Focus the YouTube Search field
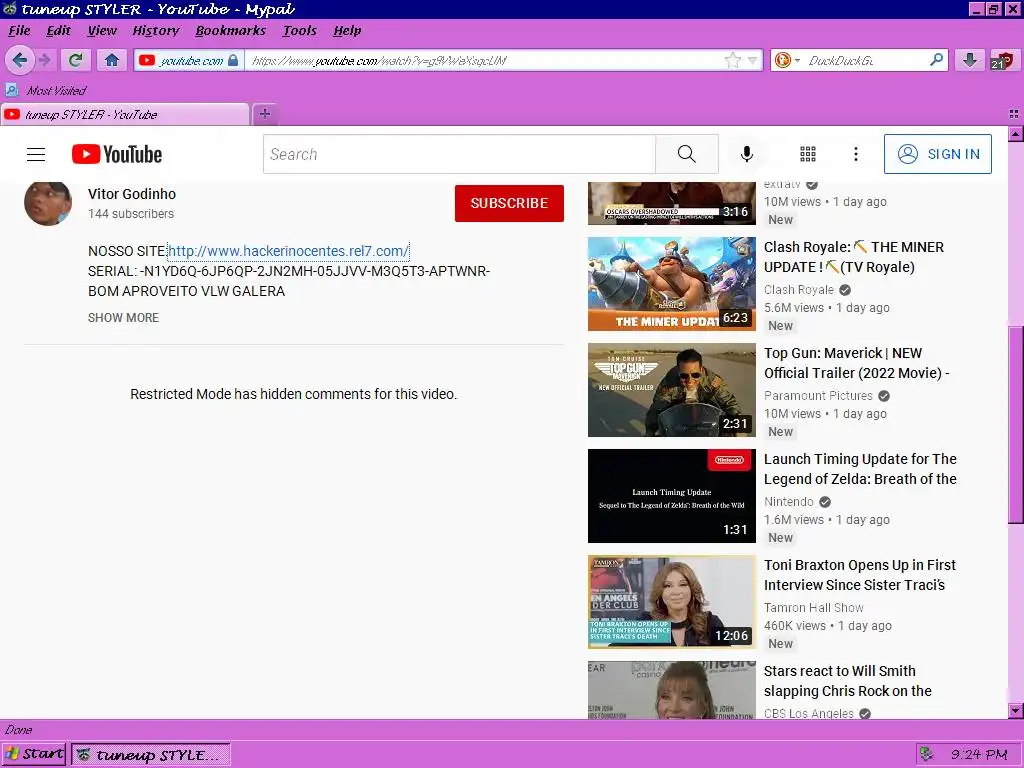 (459, 154)
